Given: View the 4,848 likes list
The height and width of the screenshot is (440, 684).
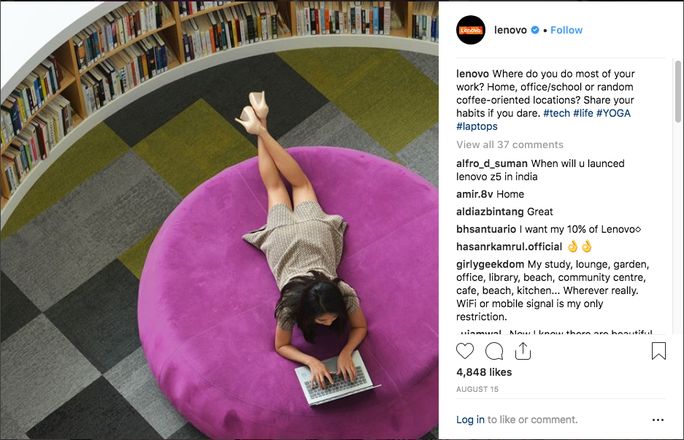Looking at the screenshot, I should tap(484, 372).
